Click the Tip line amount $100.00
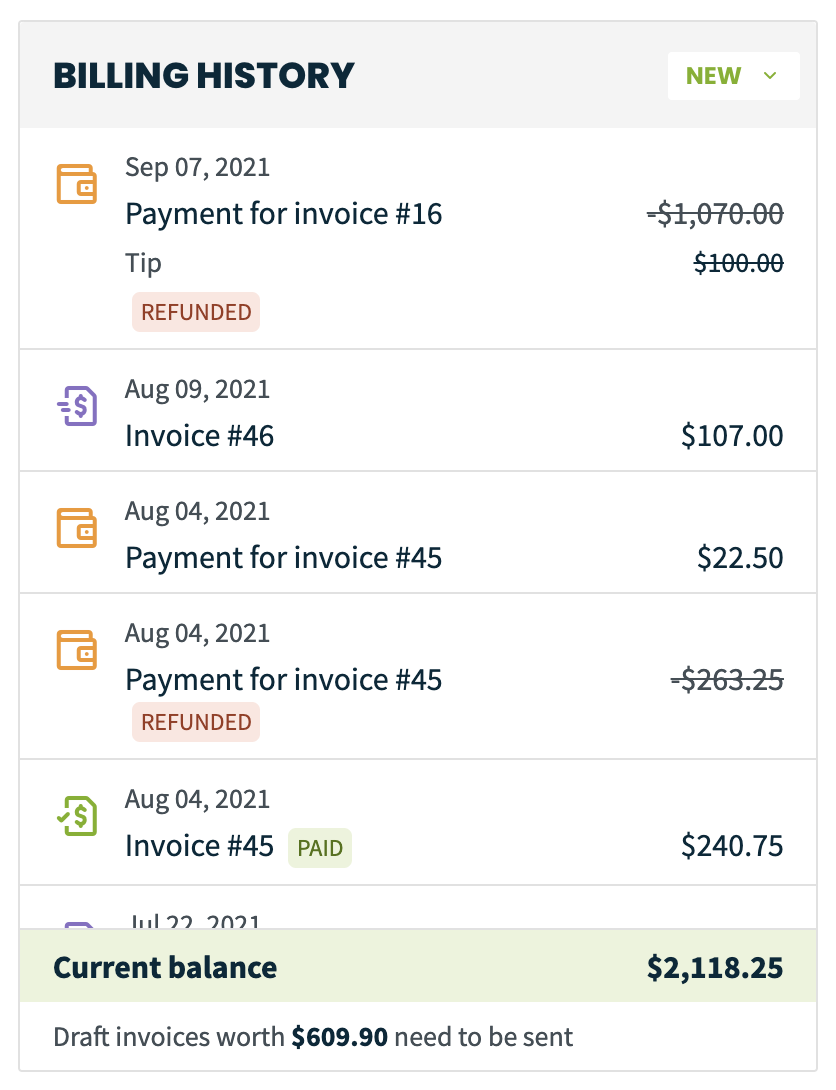Image resolution: width=836 pixels, height=1090 pixels. point(739,263)
